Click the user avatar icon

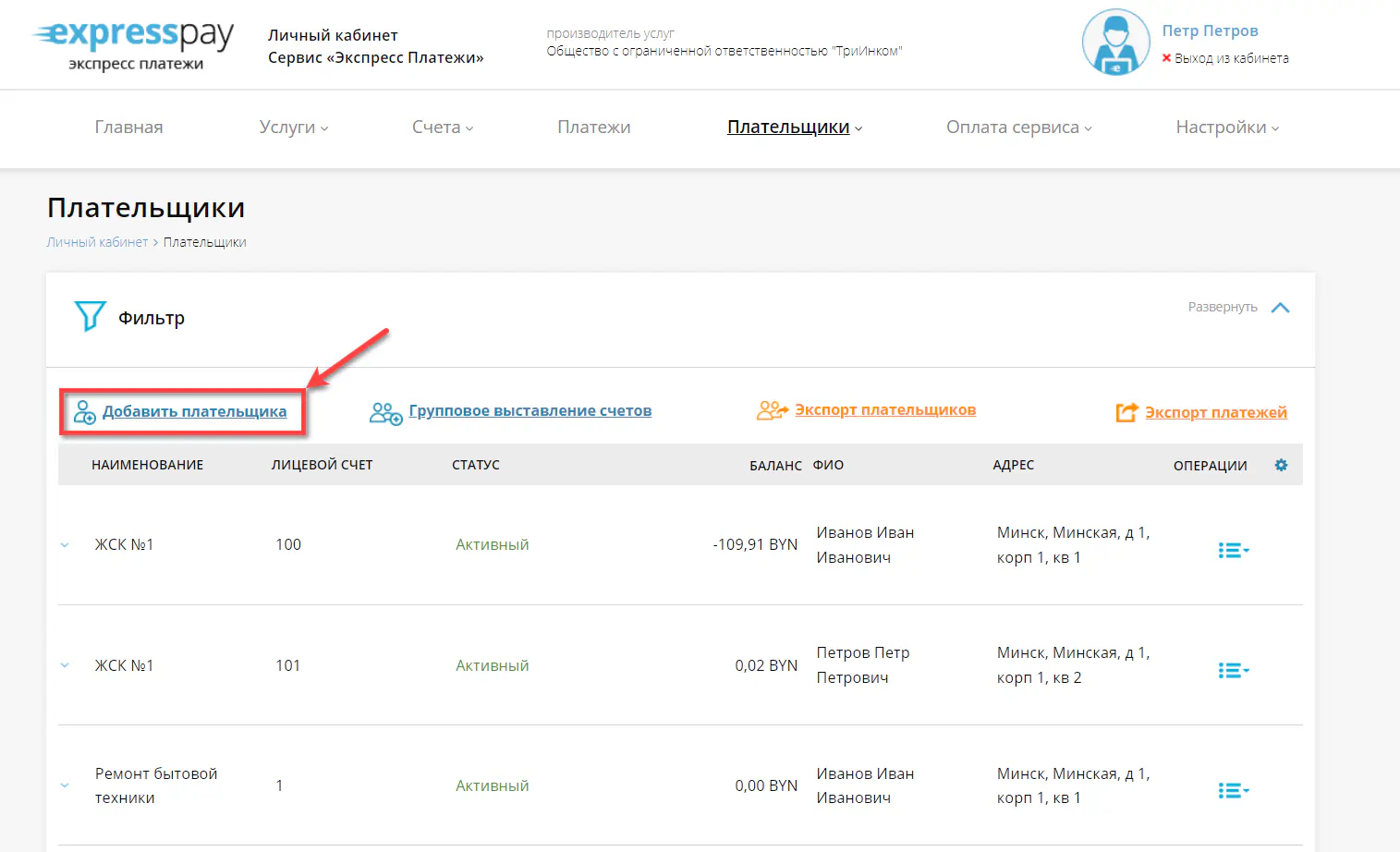1115,43
